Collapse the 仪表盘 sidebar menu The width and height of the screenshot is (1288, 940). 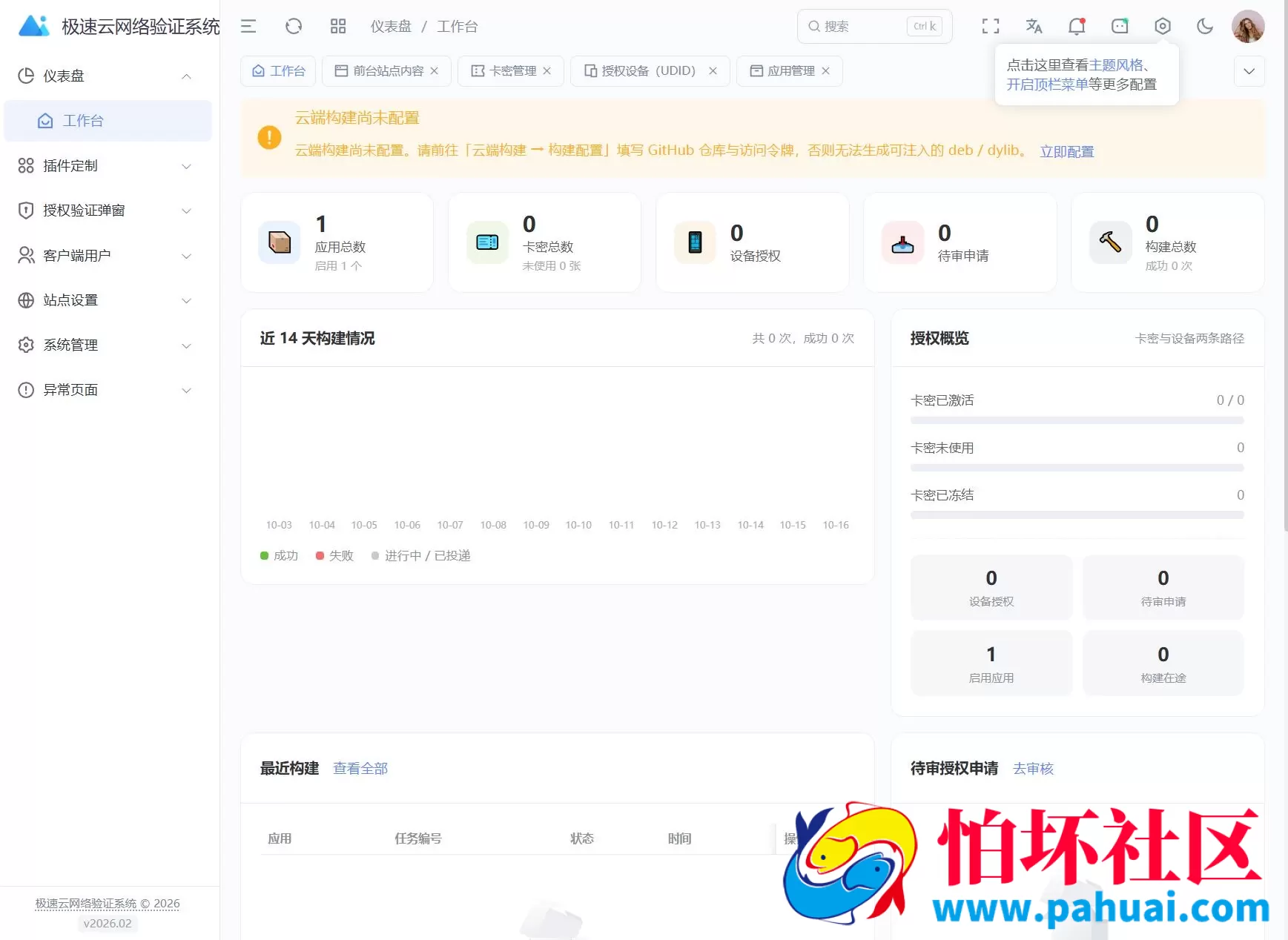108,76
